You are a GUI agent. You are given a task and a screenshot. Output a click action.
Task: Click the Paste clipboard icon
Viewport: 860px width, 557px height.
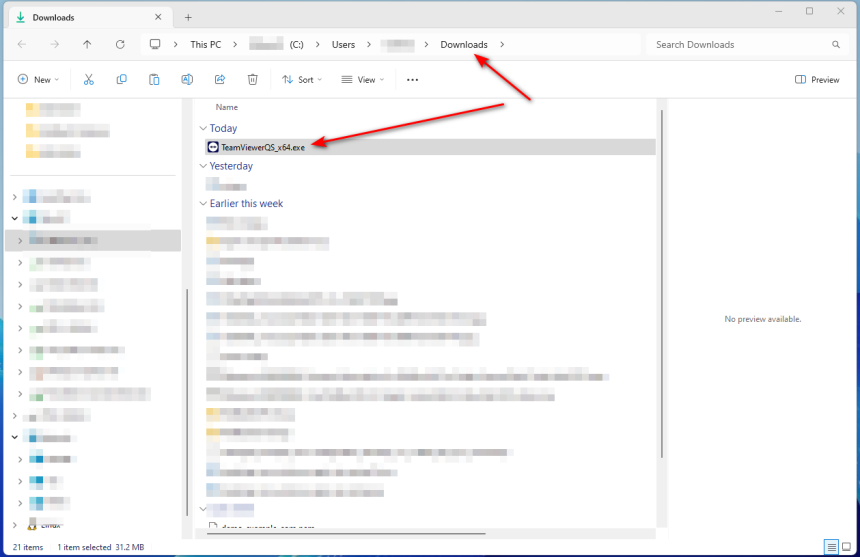(x=154, y=80)
